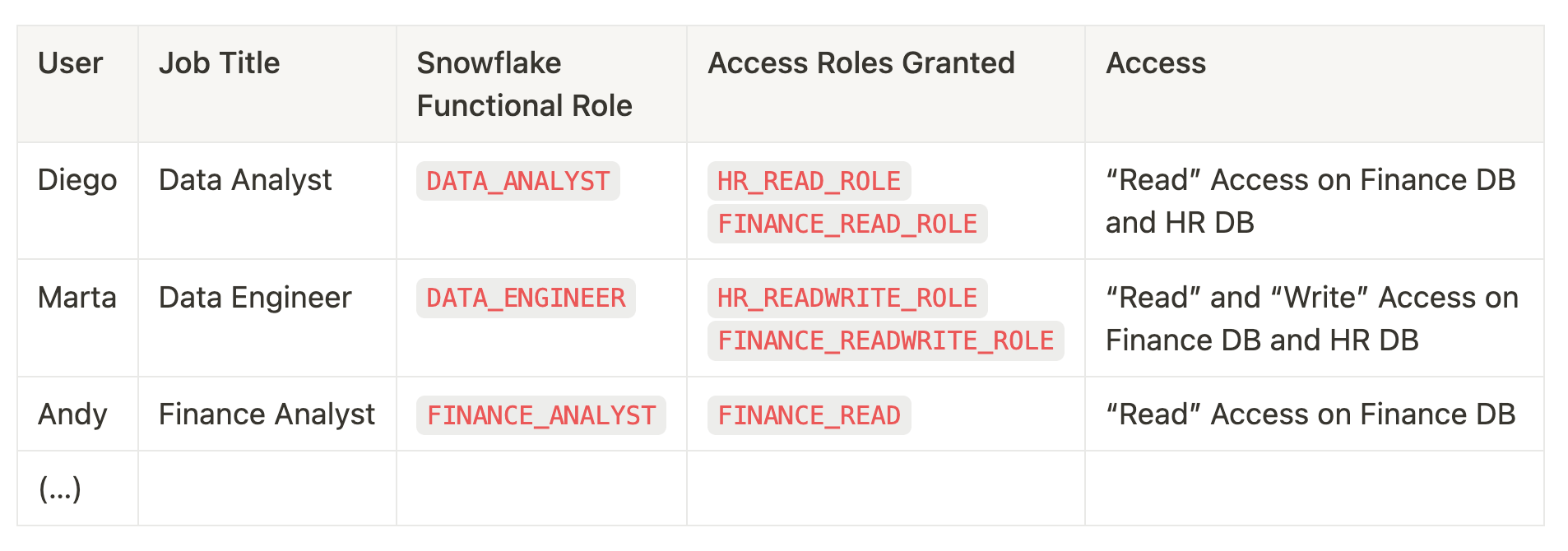Click the Data Engineer job title cell

(255, 298)
